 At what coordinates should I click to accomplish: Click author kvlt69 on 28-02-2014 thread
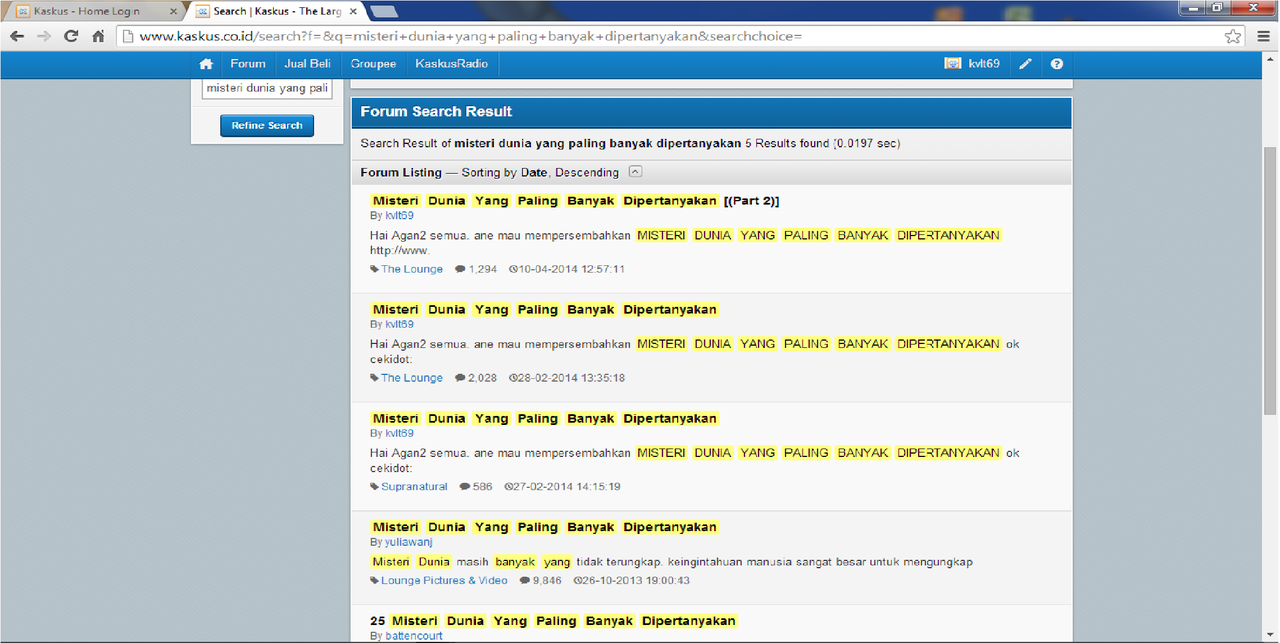click(x=399, y=324)
